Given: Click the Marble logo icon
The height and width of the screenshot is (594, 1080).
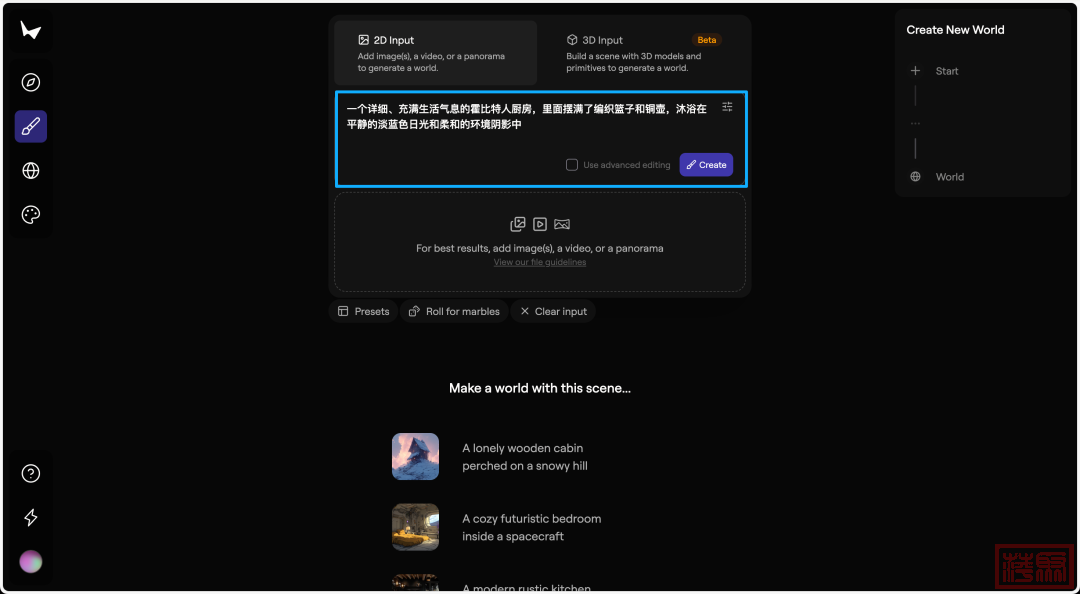Looking at the screenshot, I should 31,31.
